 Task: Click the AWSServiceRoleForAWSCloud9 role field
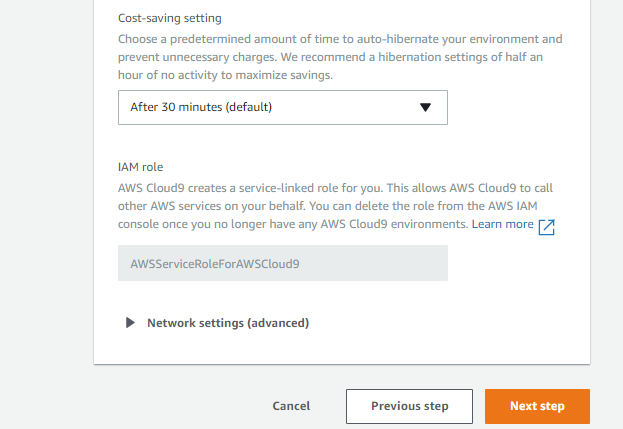click(282, 264)
